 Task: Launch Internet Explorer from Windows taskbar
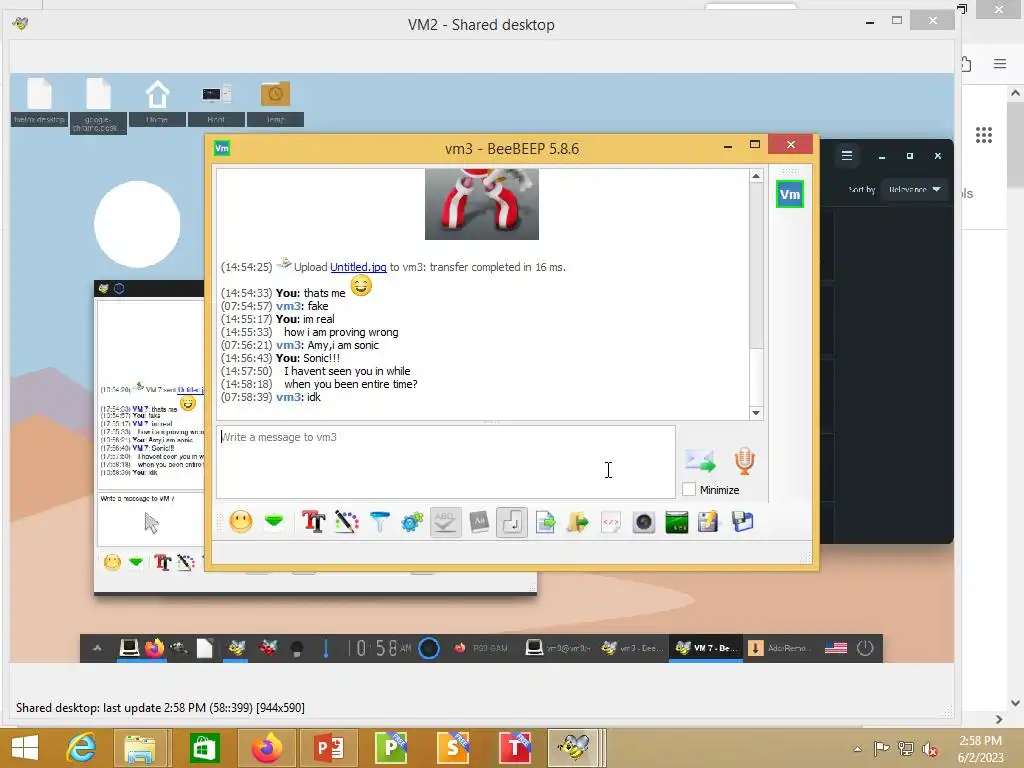coord(81,748)
